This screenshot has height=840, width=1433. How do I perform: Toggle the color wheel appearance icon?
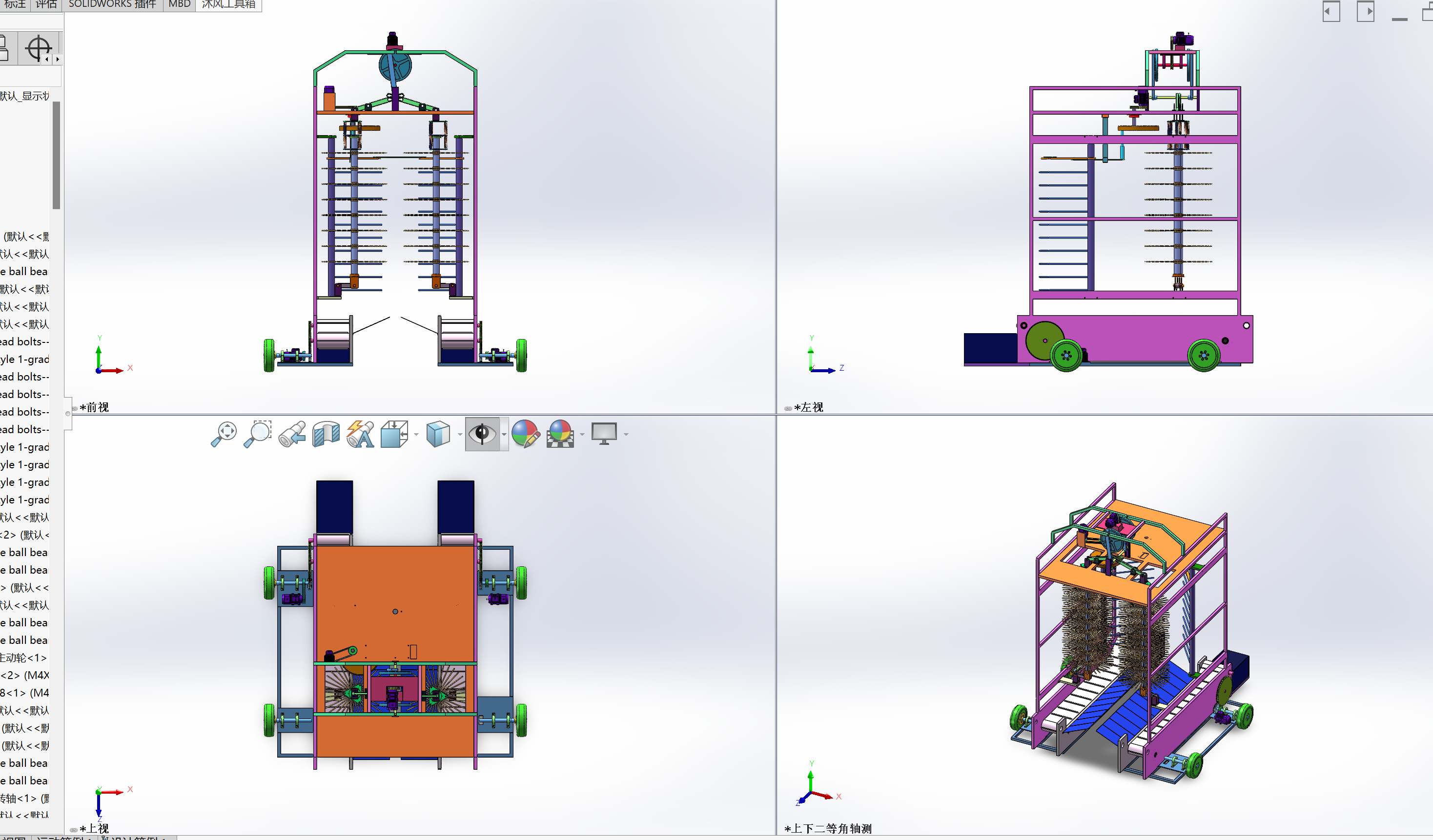click(x=526, y=434)
